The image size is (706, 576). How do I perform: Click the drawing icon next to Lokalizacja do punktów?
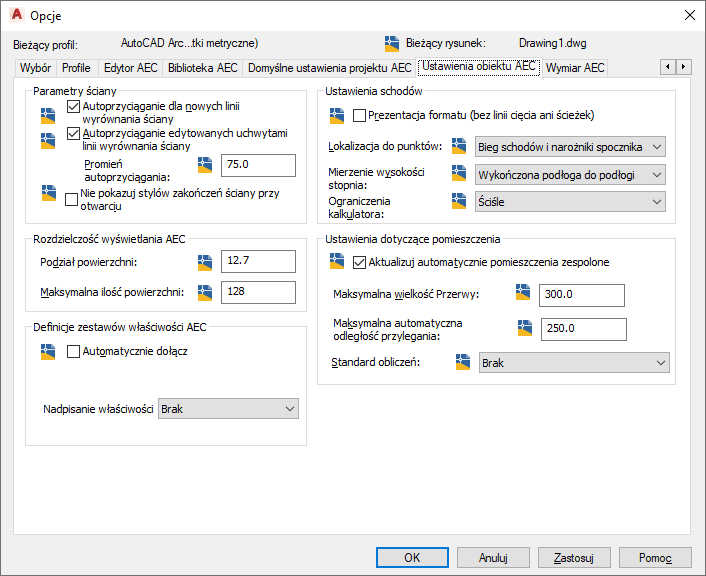click(x=459, y=146)
